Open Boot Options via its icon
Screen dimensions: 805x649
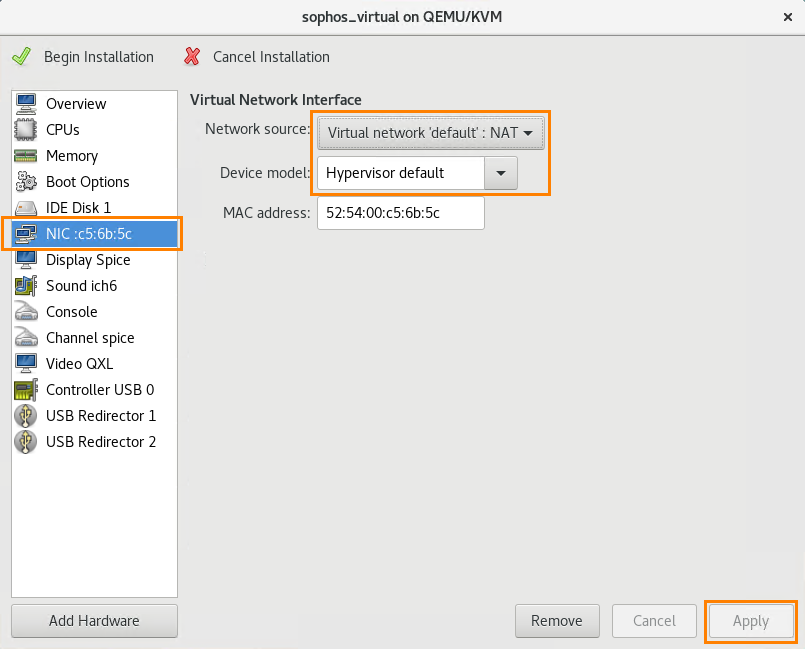(26, 181)
